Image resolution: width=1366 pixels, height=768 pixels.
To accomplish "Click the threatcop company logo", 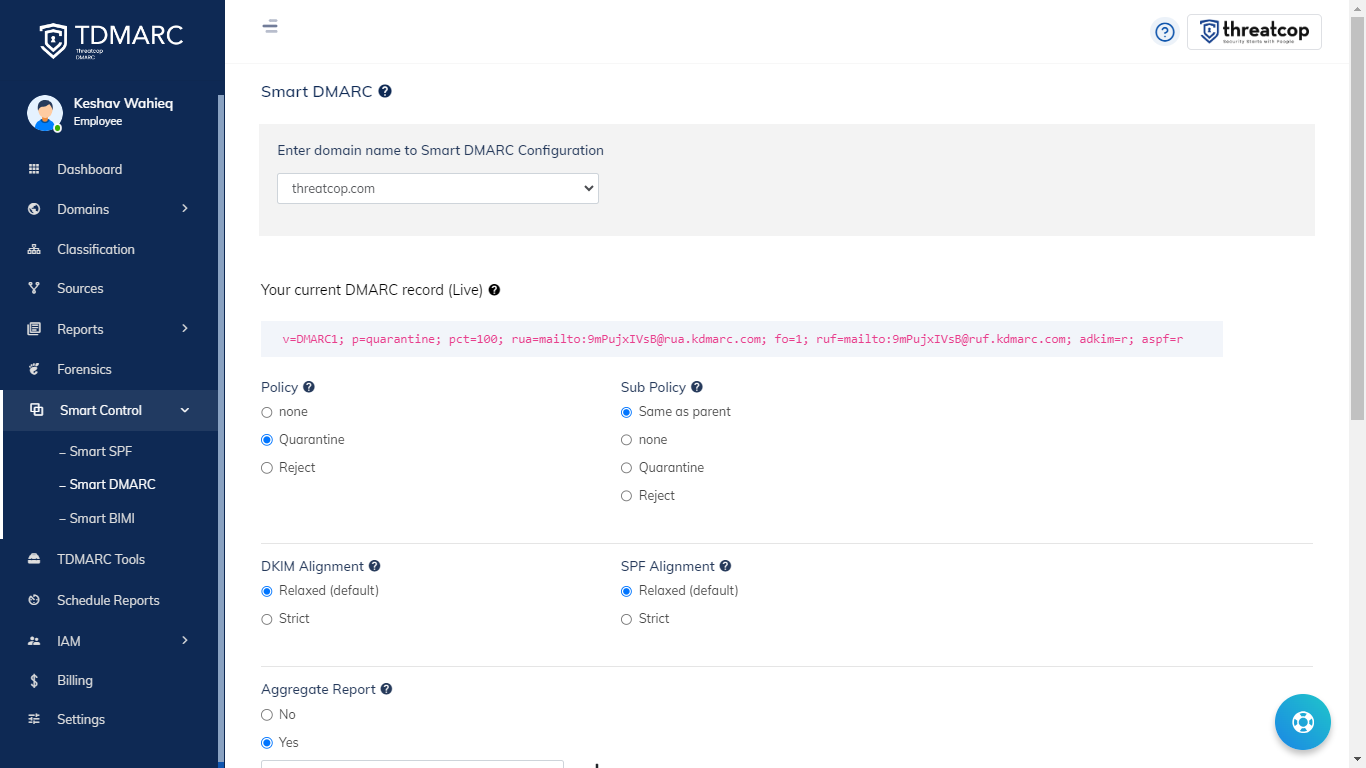I will pyautogui.click(x=1254, y=32).
